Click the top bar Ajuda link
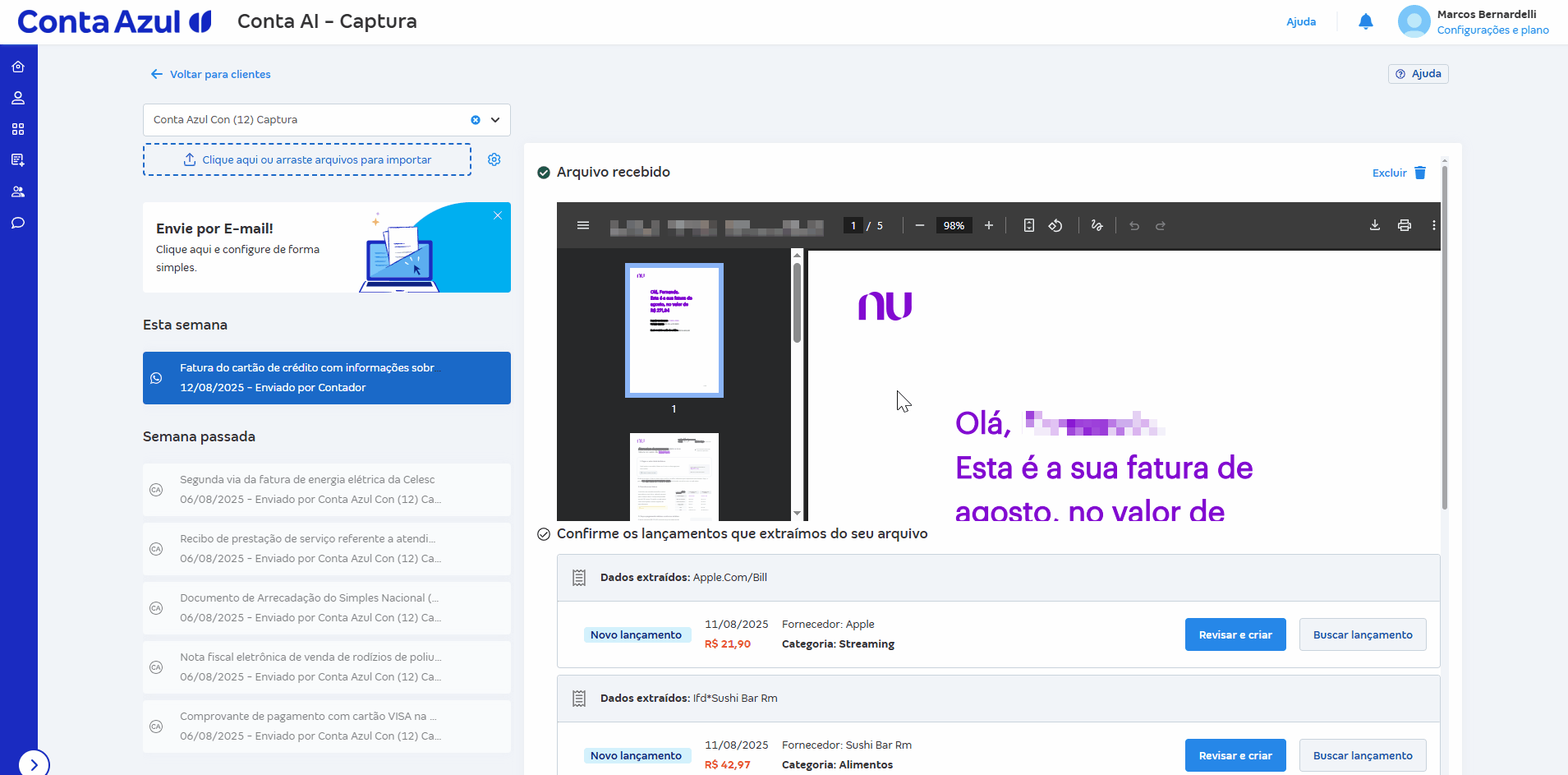 [1301, 21]
